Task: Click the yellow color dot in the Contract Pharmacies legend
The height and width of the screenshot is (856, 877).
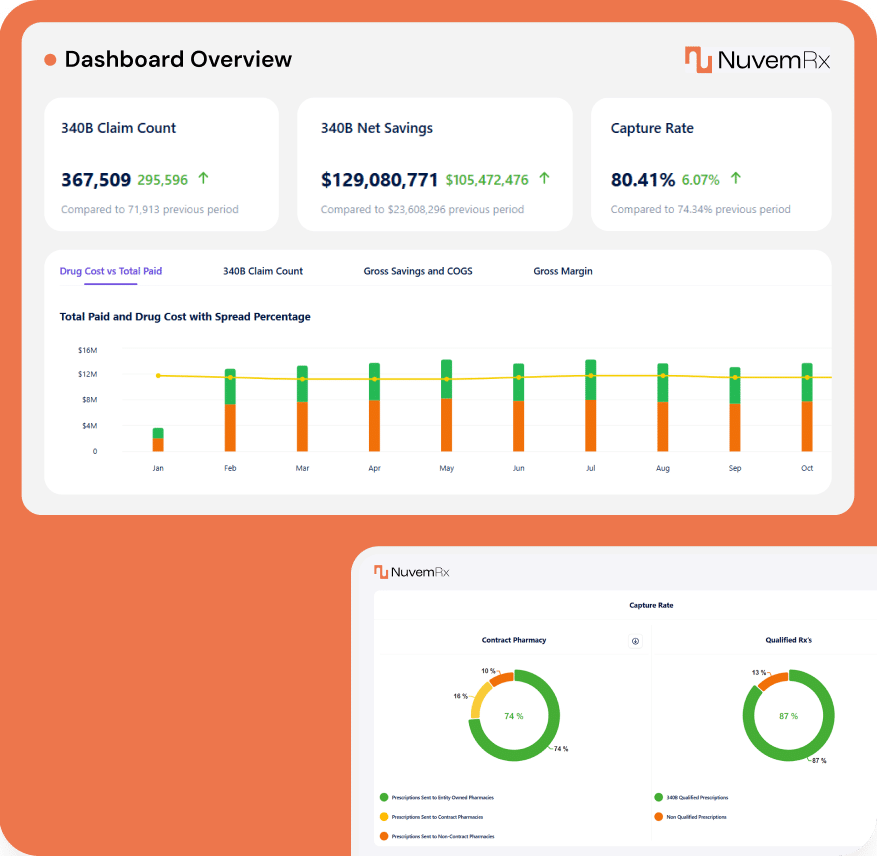Action: [x=383, y=817]
